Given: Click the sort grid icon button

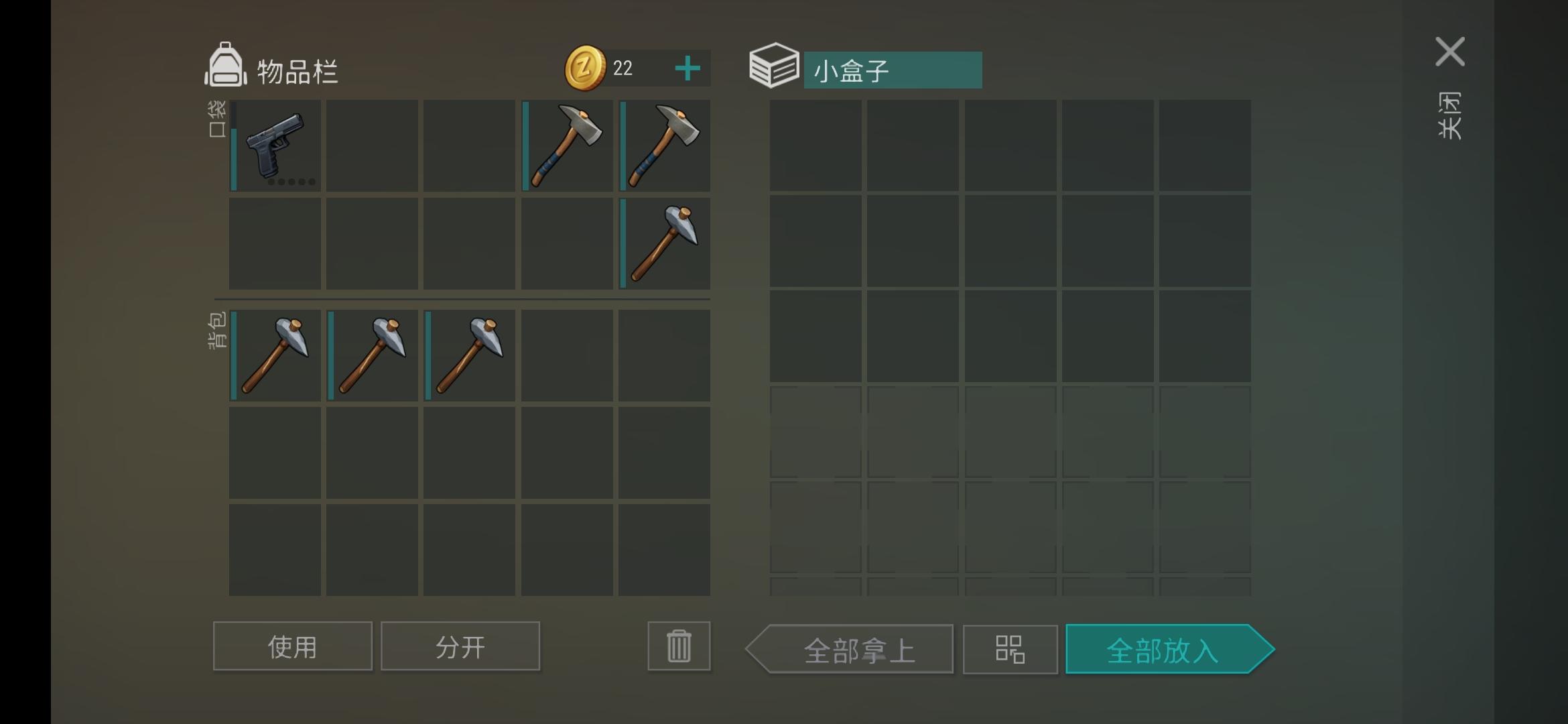Looking at the screenshot, I should point(1010,649).
